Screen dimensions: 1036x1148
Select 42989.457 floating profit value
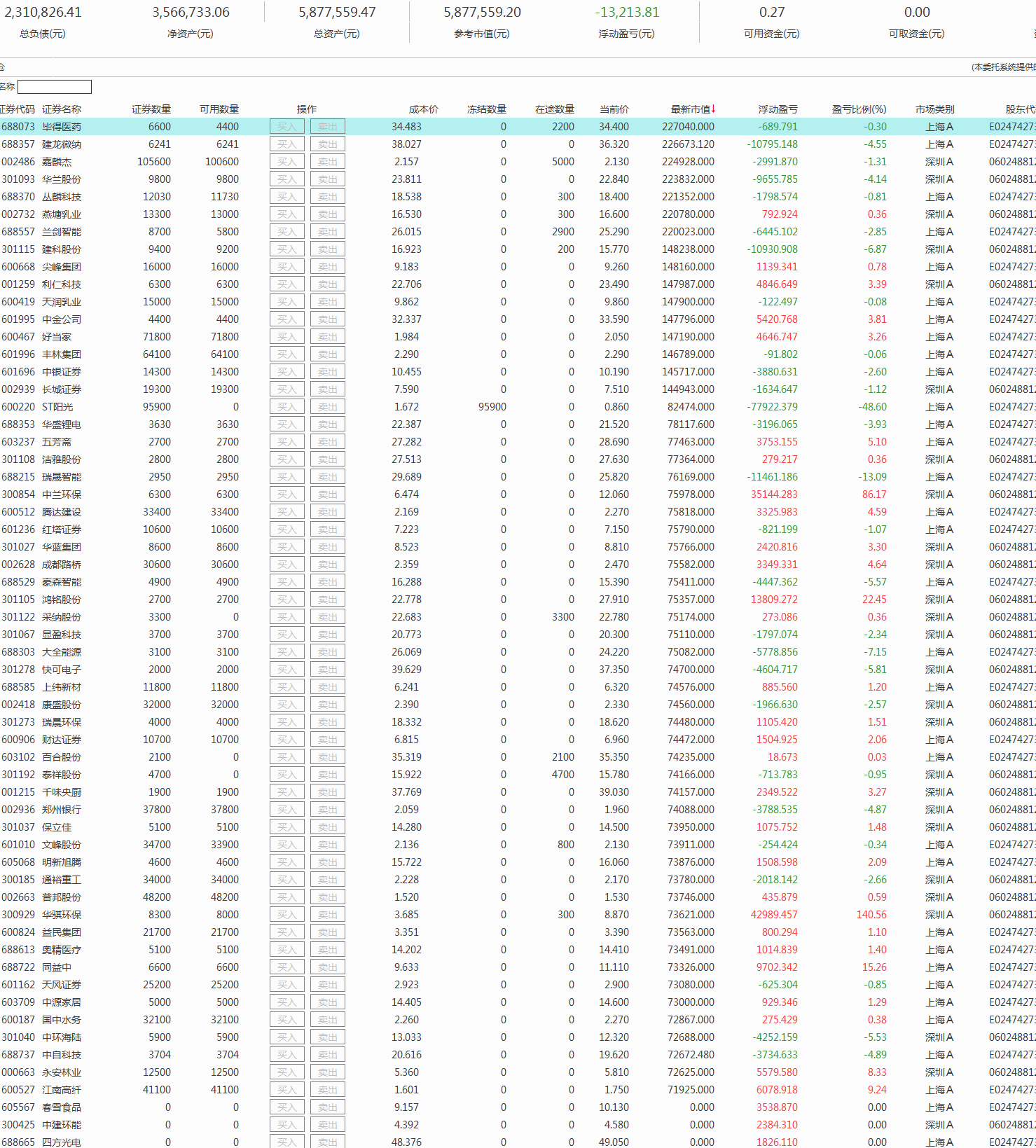774,915
